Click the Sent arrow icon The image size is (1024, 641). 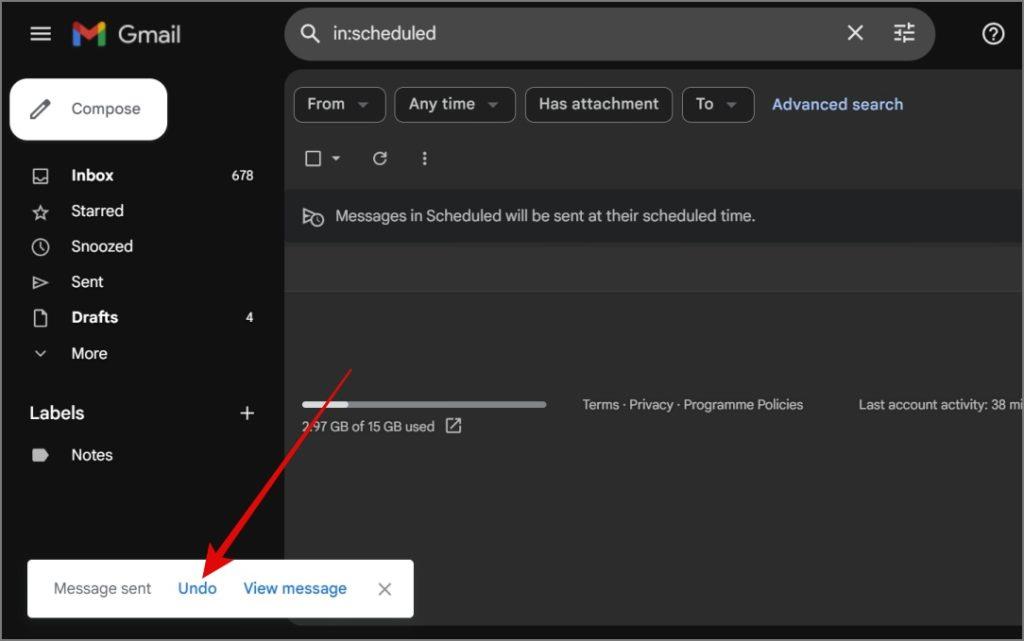pyautogui.click(x=40, y=283)
